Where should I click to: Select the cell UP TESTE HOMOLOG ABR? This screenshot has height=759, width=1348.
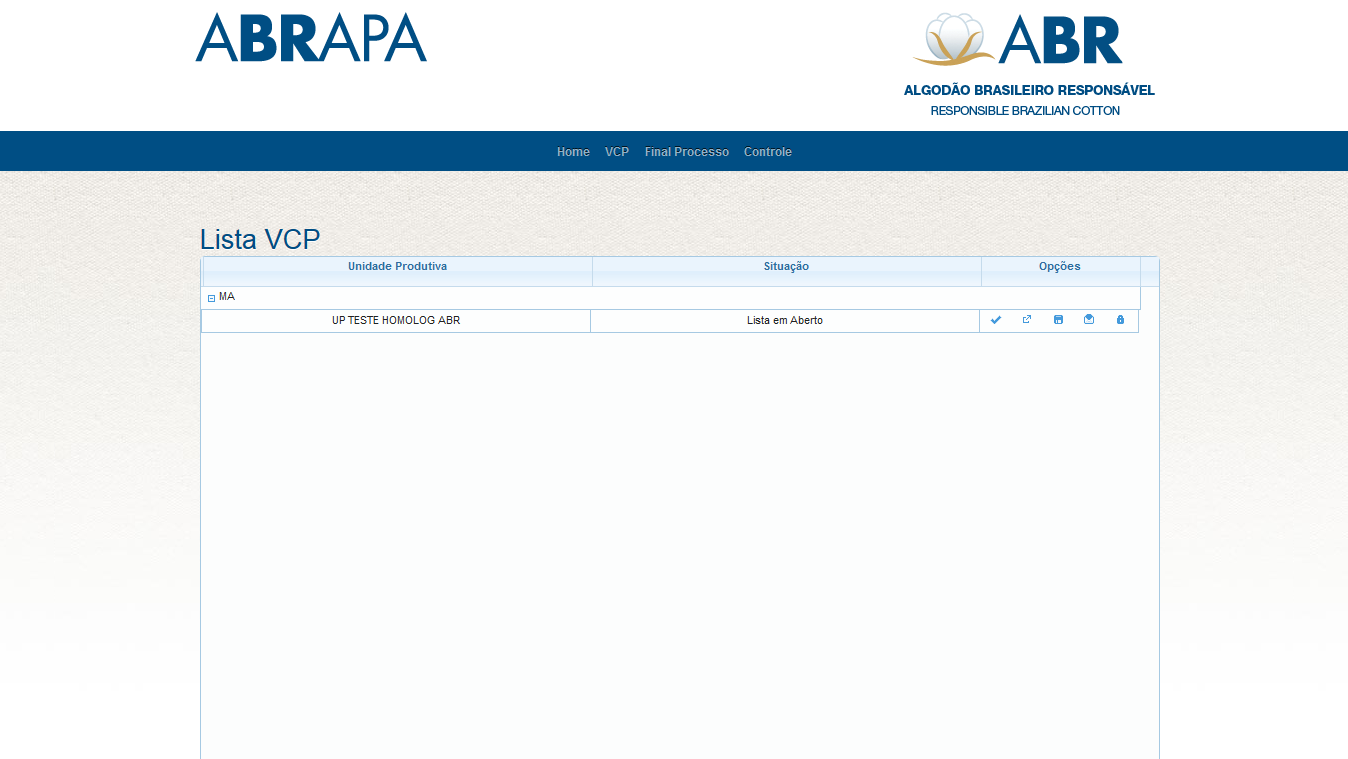coord(396,321)
